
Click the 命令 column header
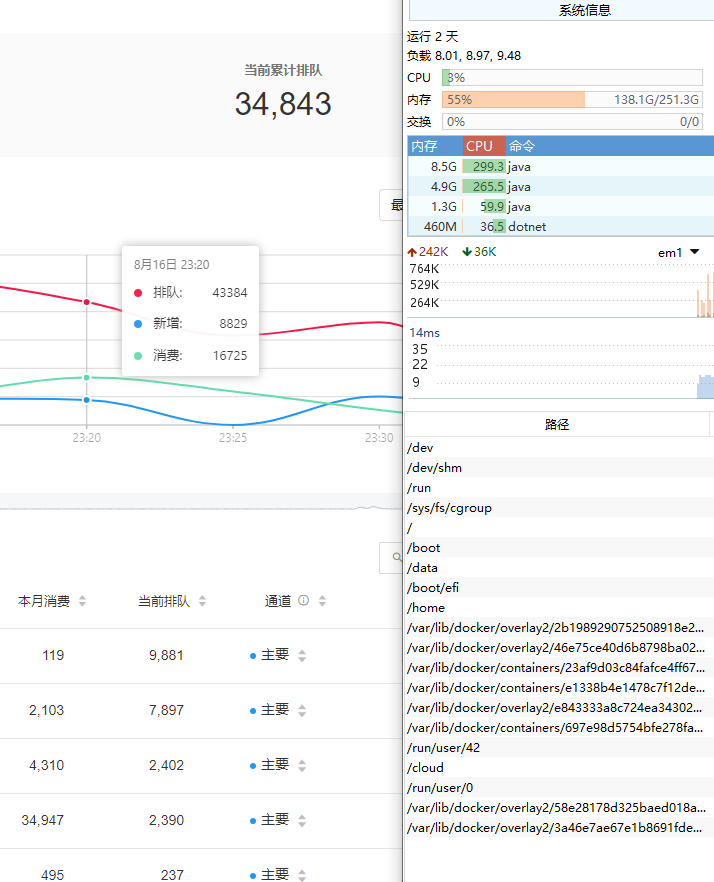point(522,146)
